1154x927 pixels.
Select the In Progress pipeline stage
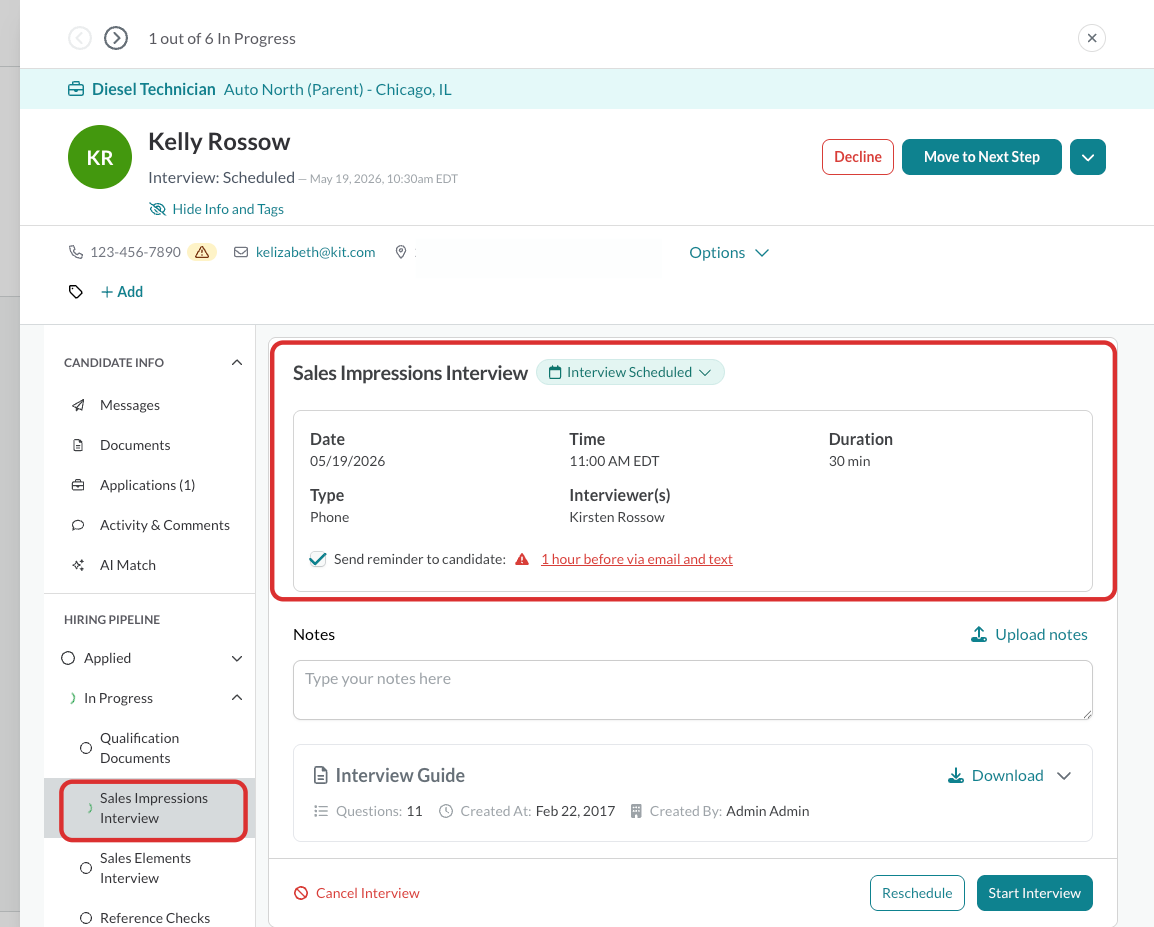[x=118, y=698]
